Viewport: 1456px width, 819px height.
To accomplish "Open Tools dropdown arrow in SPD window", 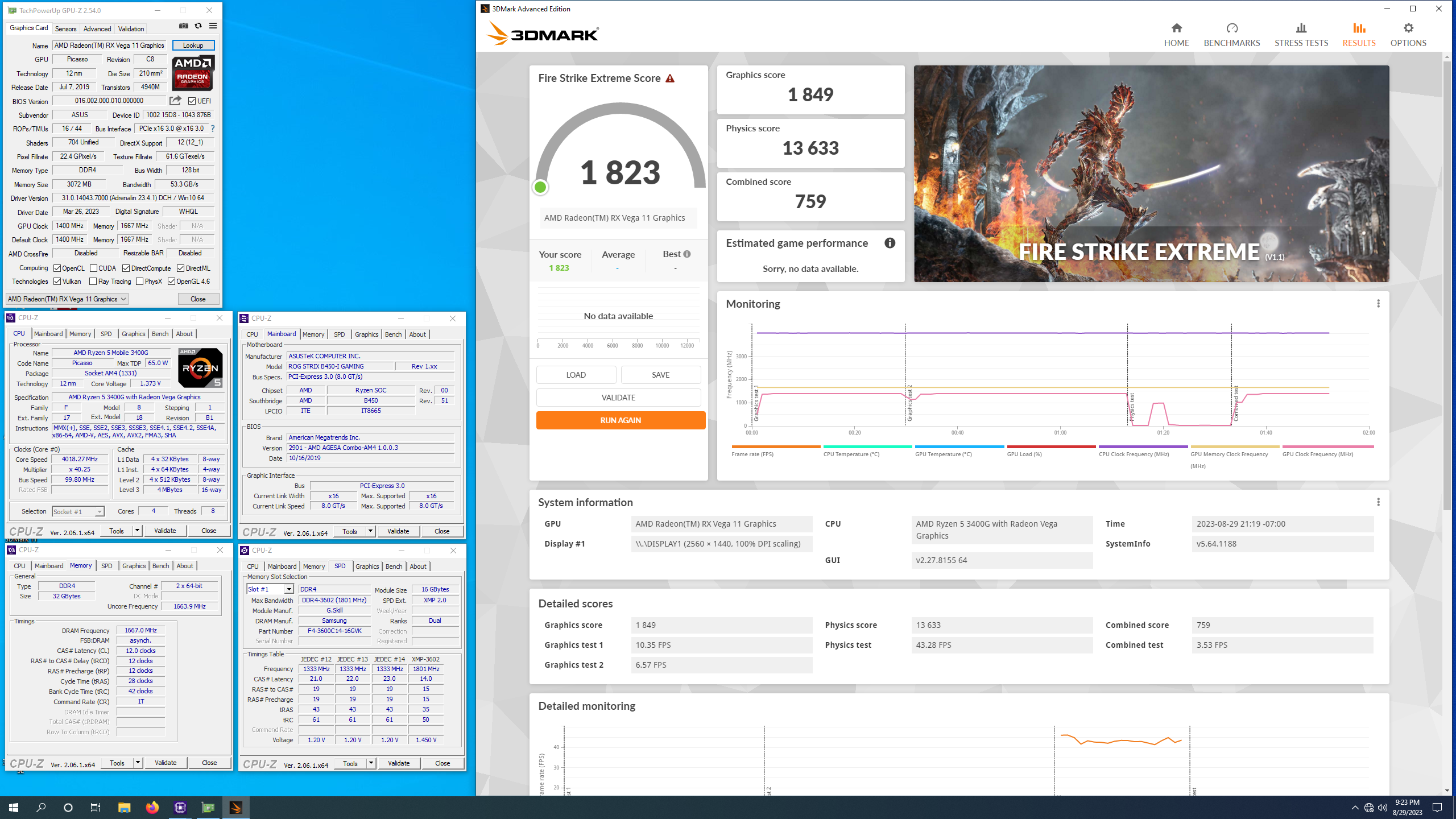I will pyautogui.click(x=371, y=763).
